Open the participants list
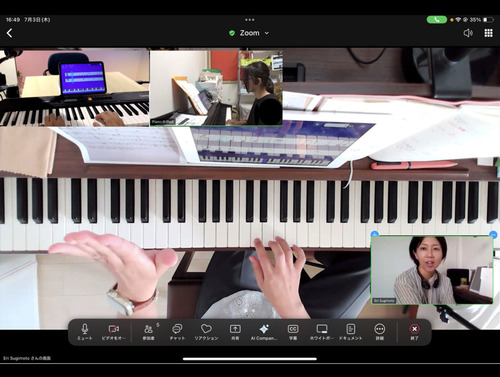The height and width of the screenshot is (377, 500). coord(149,332)
